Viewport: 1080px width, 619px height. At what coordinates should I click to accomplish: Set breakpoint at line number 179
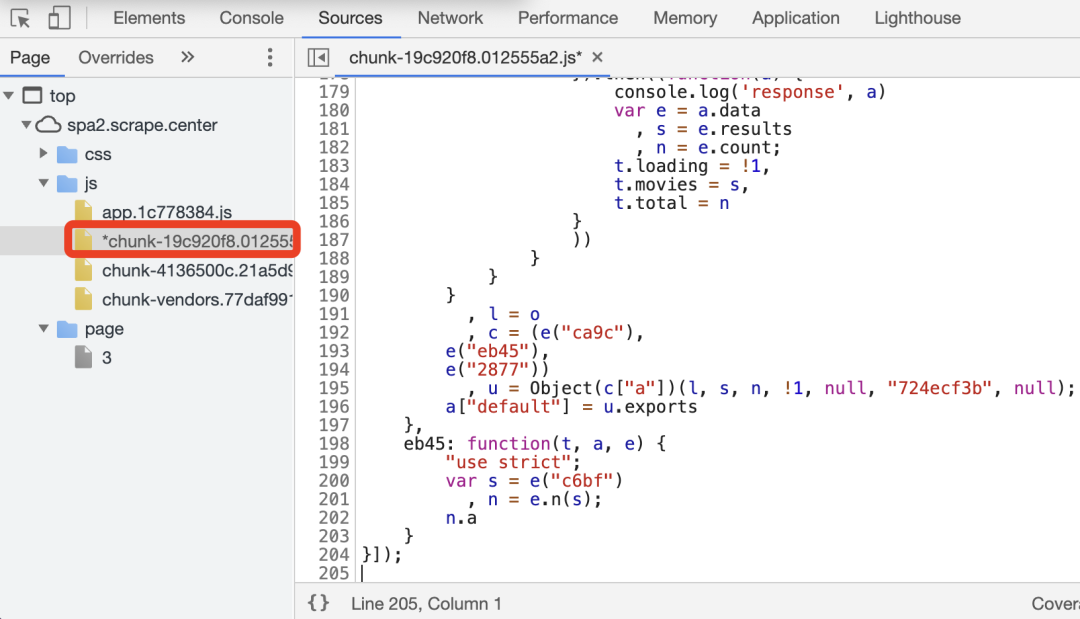point(334,92)
